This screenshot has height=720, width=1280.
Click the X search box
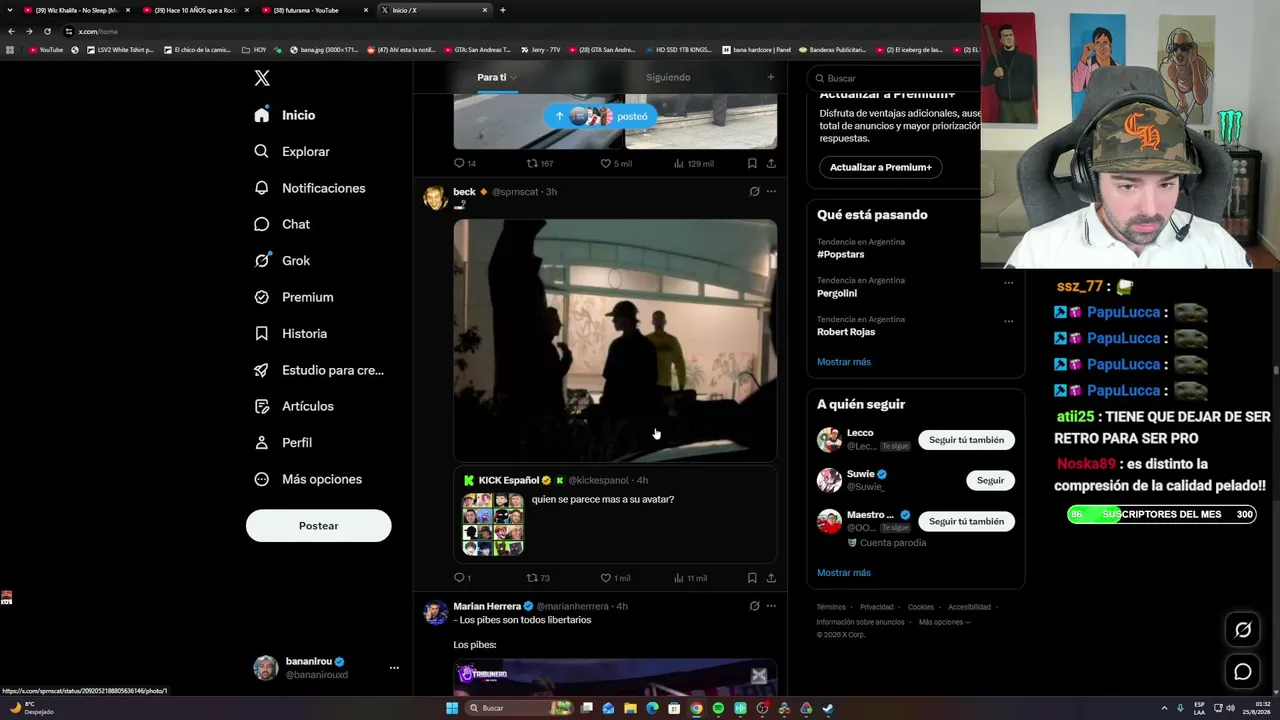pyautogui.click(x=895, y=78)
